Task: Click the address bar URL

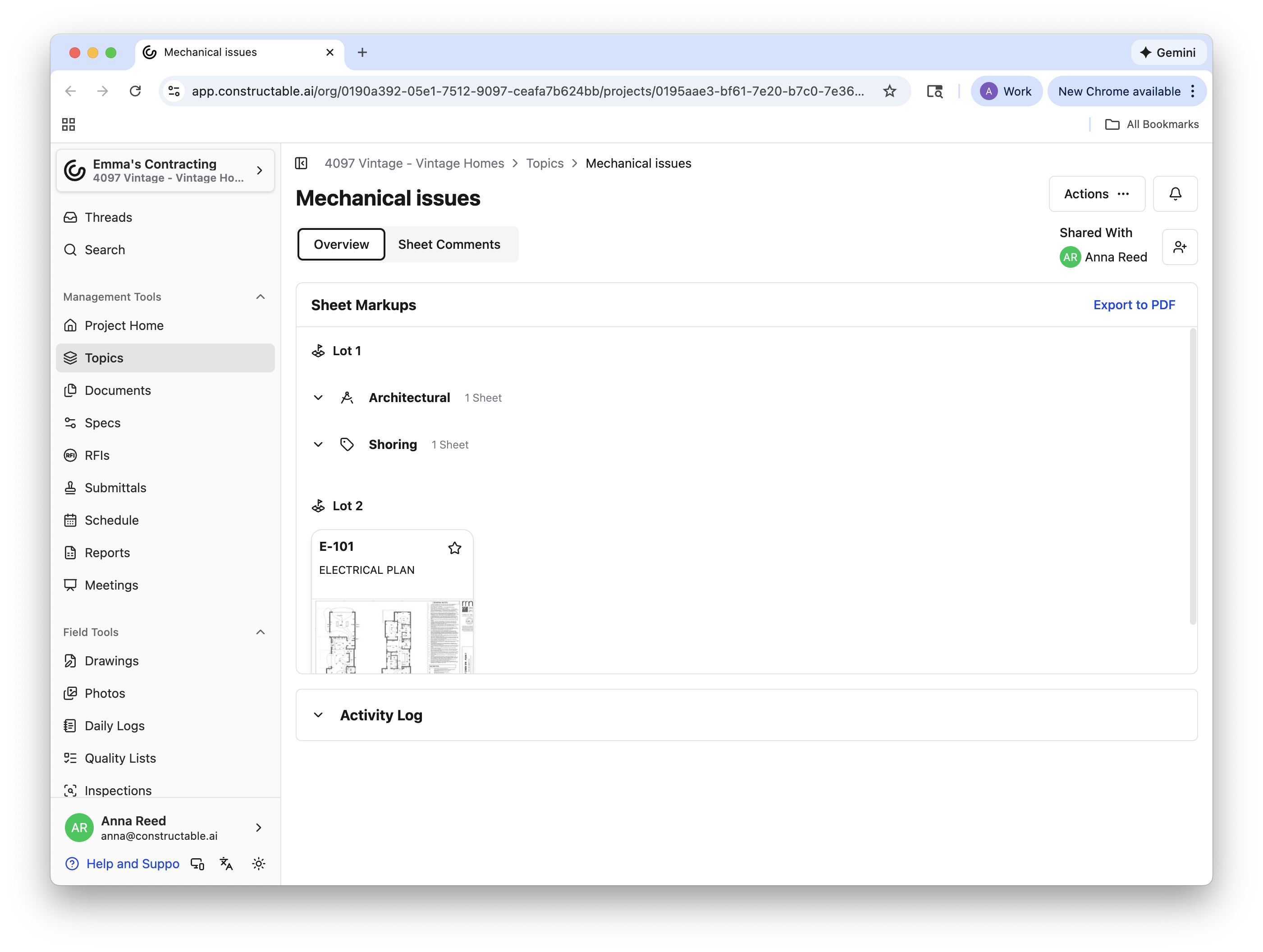Action: click(527, 92)
